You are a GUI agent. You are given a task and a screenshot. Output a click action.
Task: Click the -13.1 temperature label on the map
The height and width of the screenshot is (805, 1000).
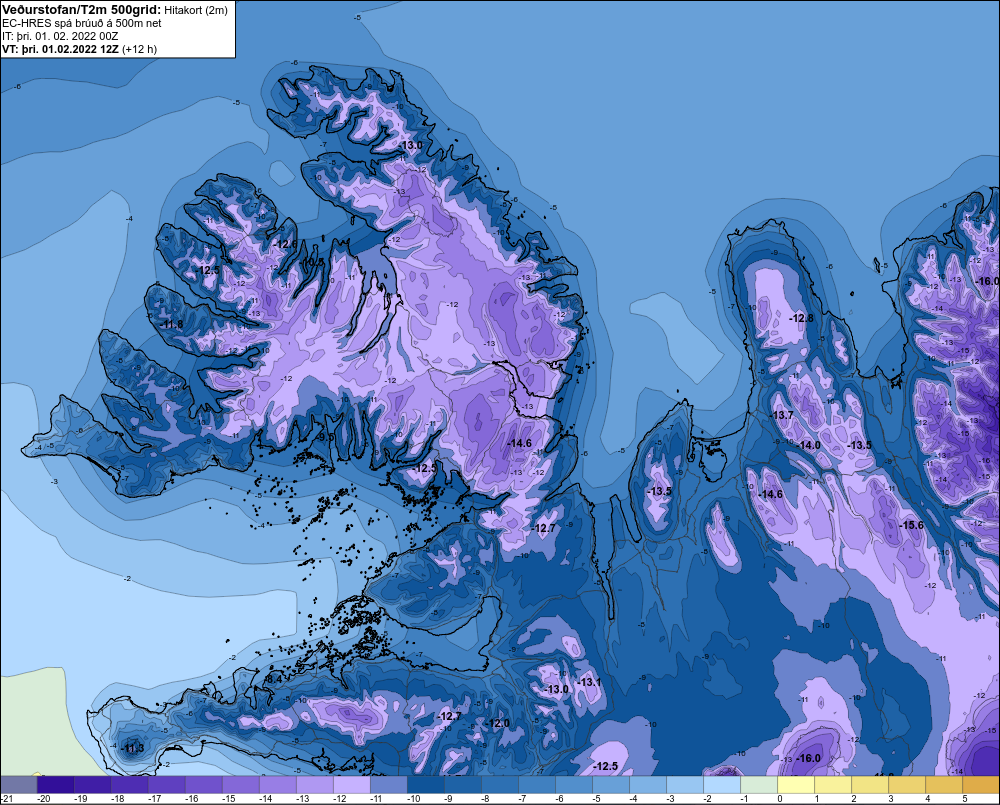pyautogui.click(x=589, y=682)
